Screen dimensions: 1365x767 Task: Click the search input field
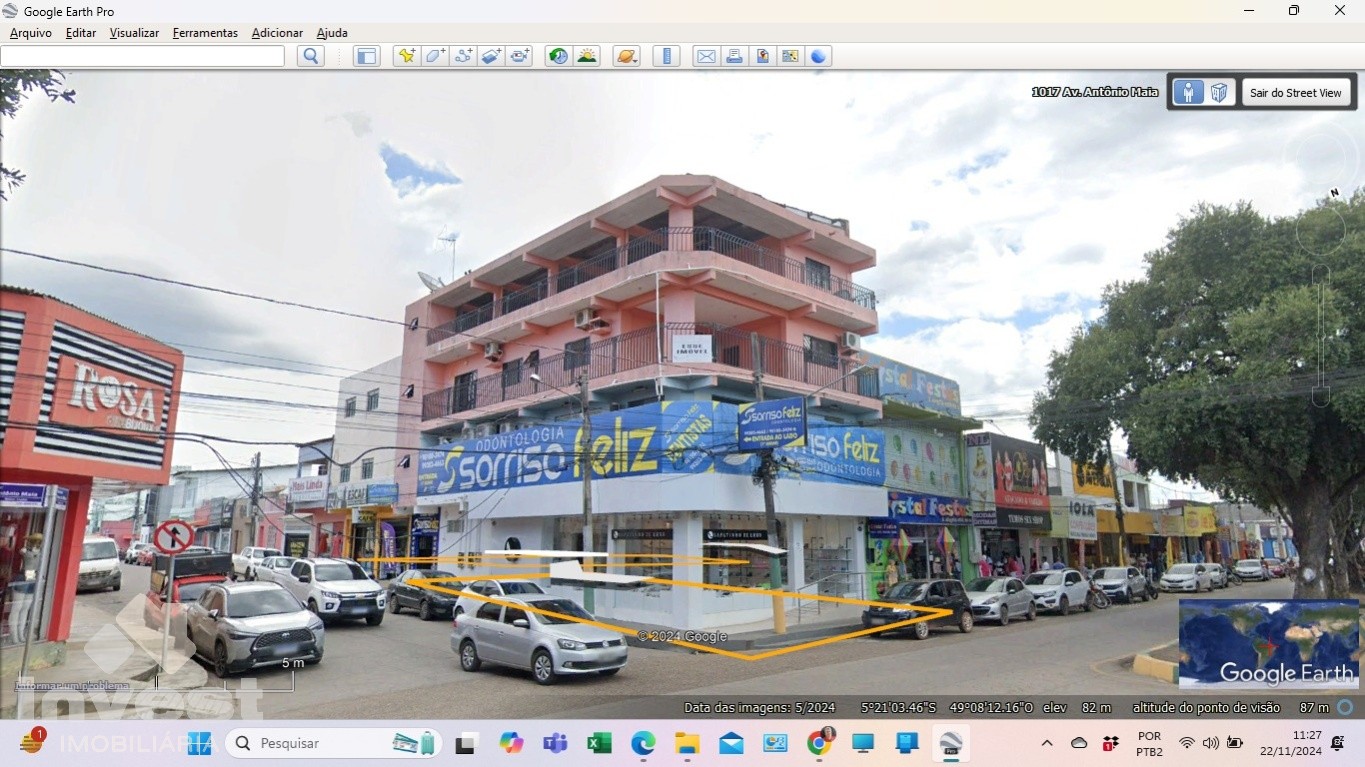142,56
